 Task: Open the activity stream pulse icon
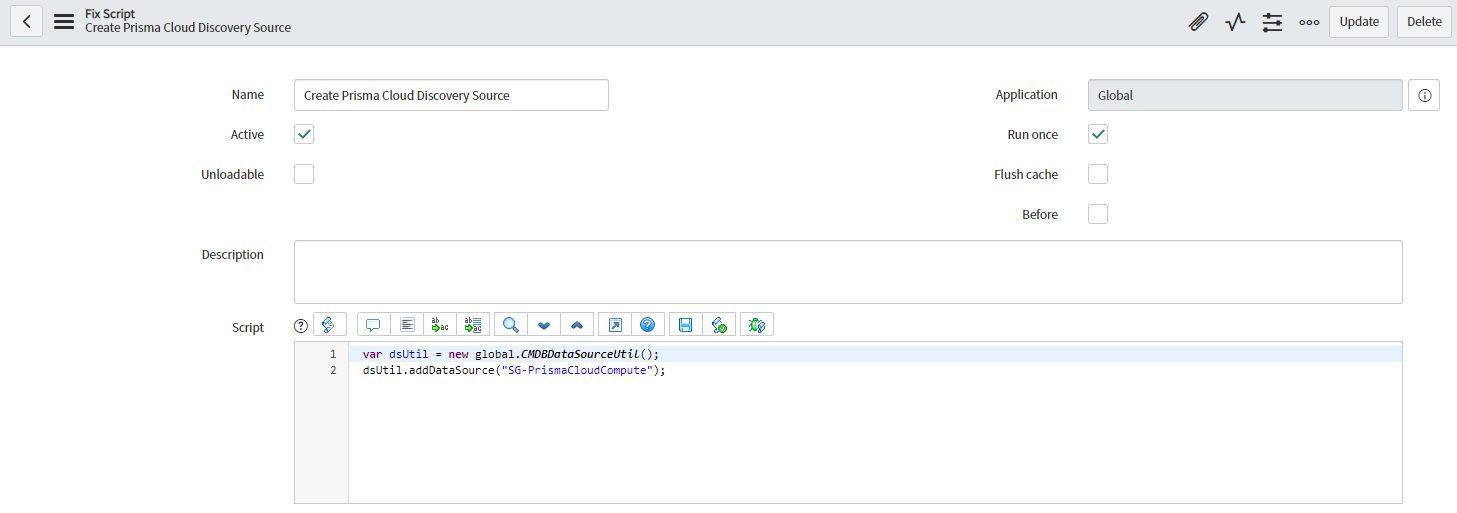point(1235,22)
